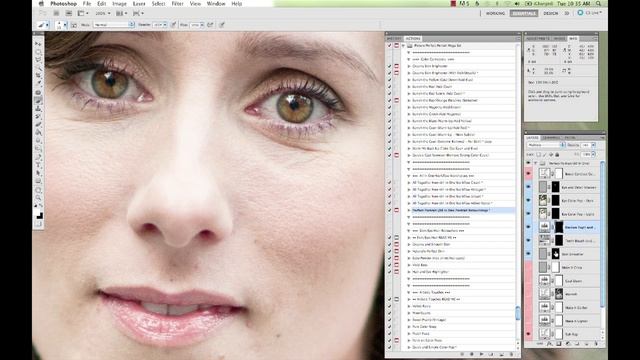Image resolution: width=640 pixels, height=360 pixels.
Task: Delete the selected layer in Layers panel
Action: pyautogui.click(x=596, y=344)
